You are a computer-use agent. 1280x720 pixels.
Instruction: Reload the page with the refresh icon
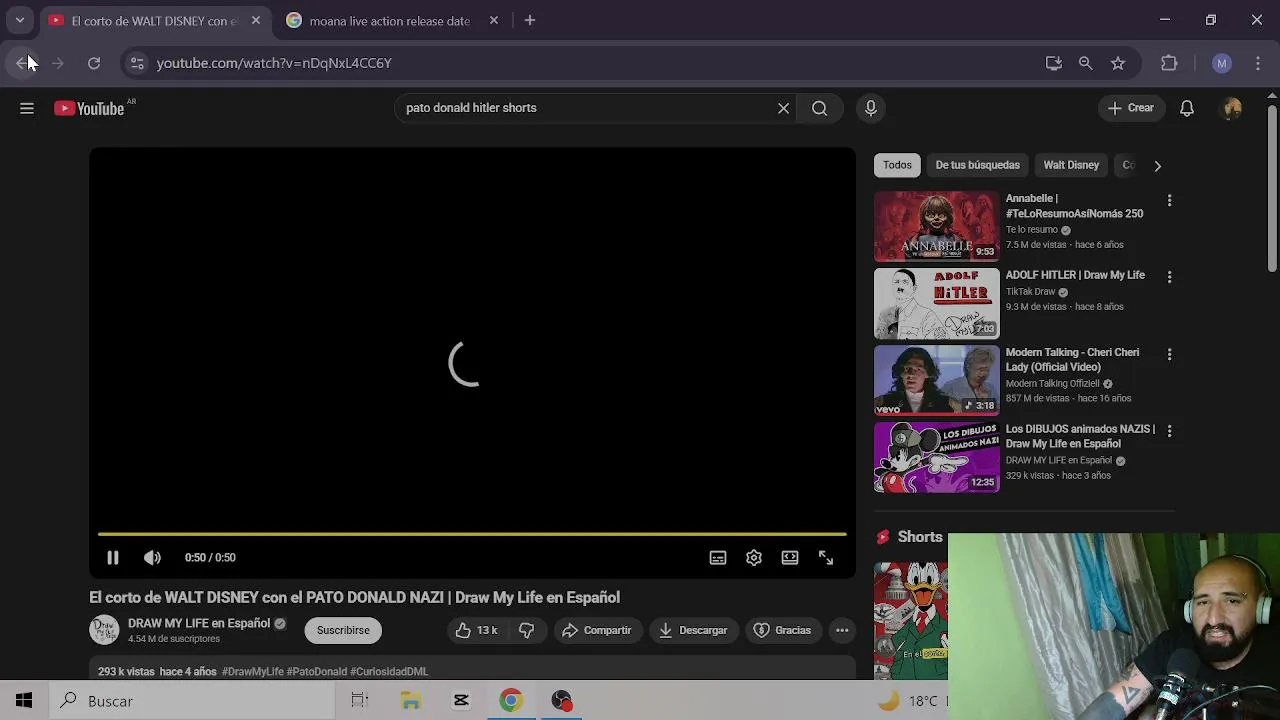pyautogui.click(x=94, y=63)
